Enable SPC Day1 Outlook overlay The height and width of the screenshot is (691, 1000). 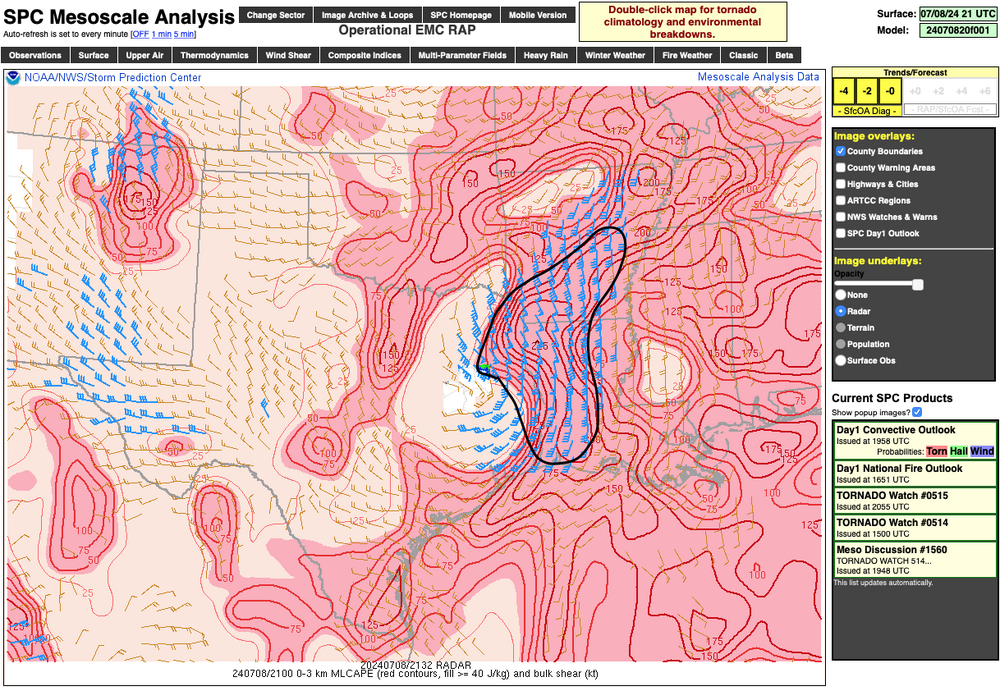tap(841, 234)
